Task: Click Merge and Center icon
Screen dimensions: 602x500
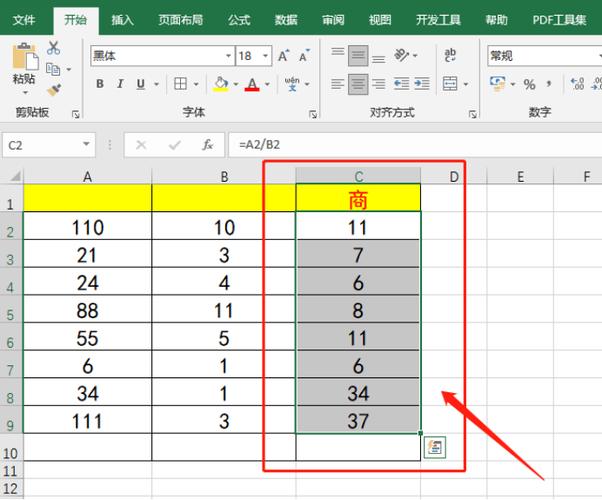Action: point(450,83)
